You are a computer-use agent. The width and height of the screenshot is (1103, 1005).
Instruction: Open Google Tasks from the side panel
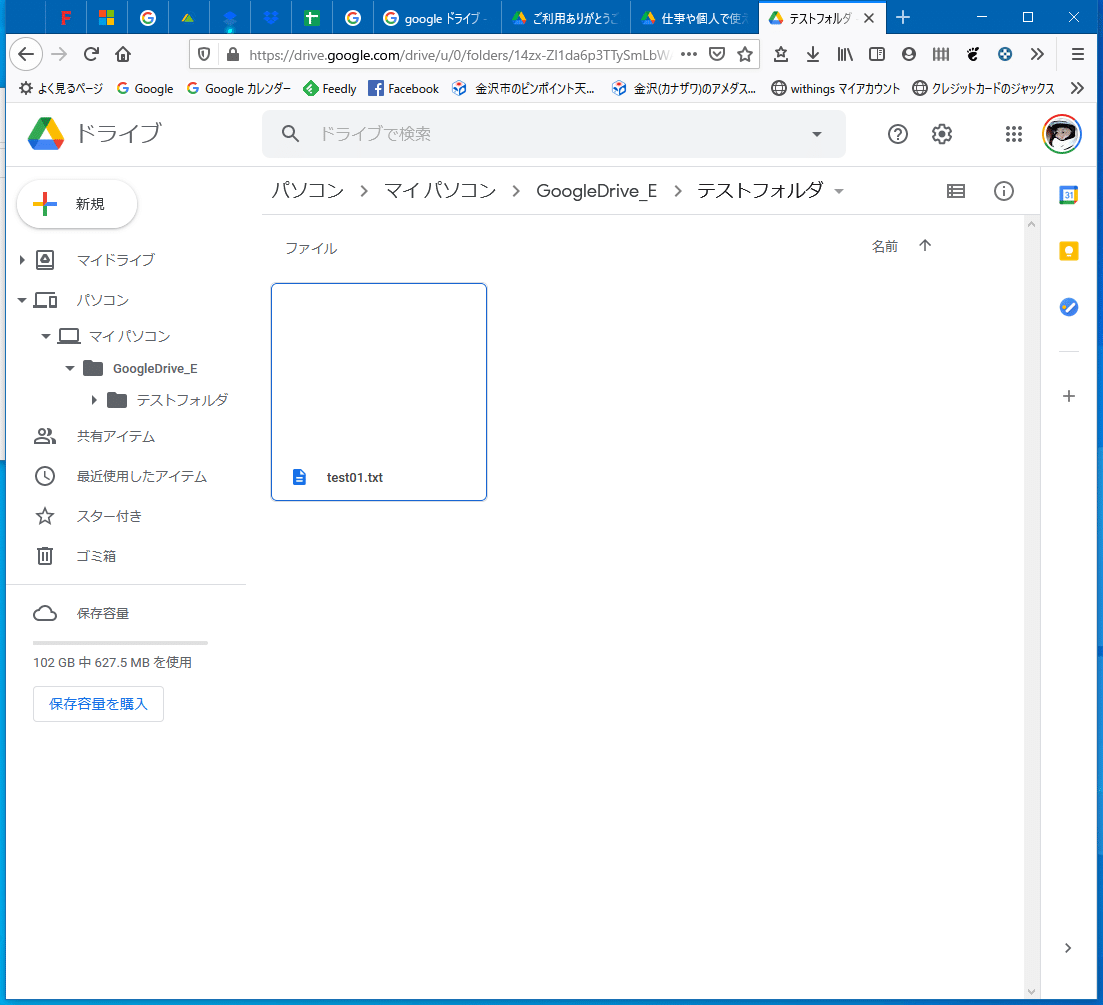pos(1069,307)
